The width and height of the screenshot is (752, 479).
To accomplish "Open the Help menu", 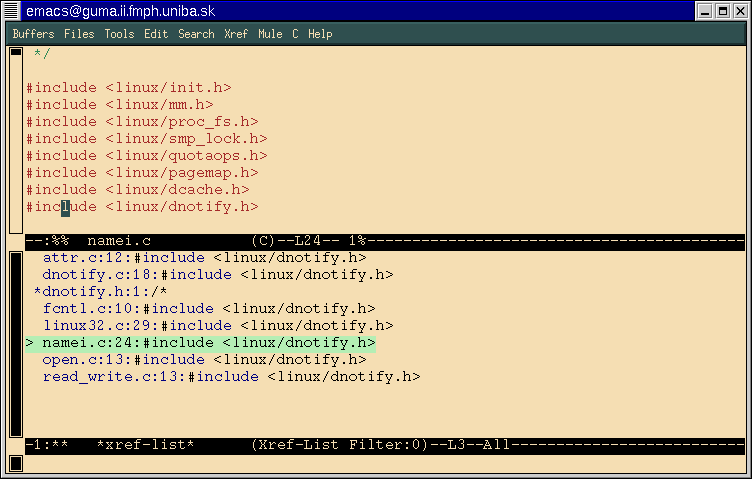I will 320,34.
